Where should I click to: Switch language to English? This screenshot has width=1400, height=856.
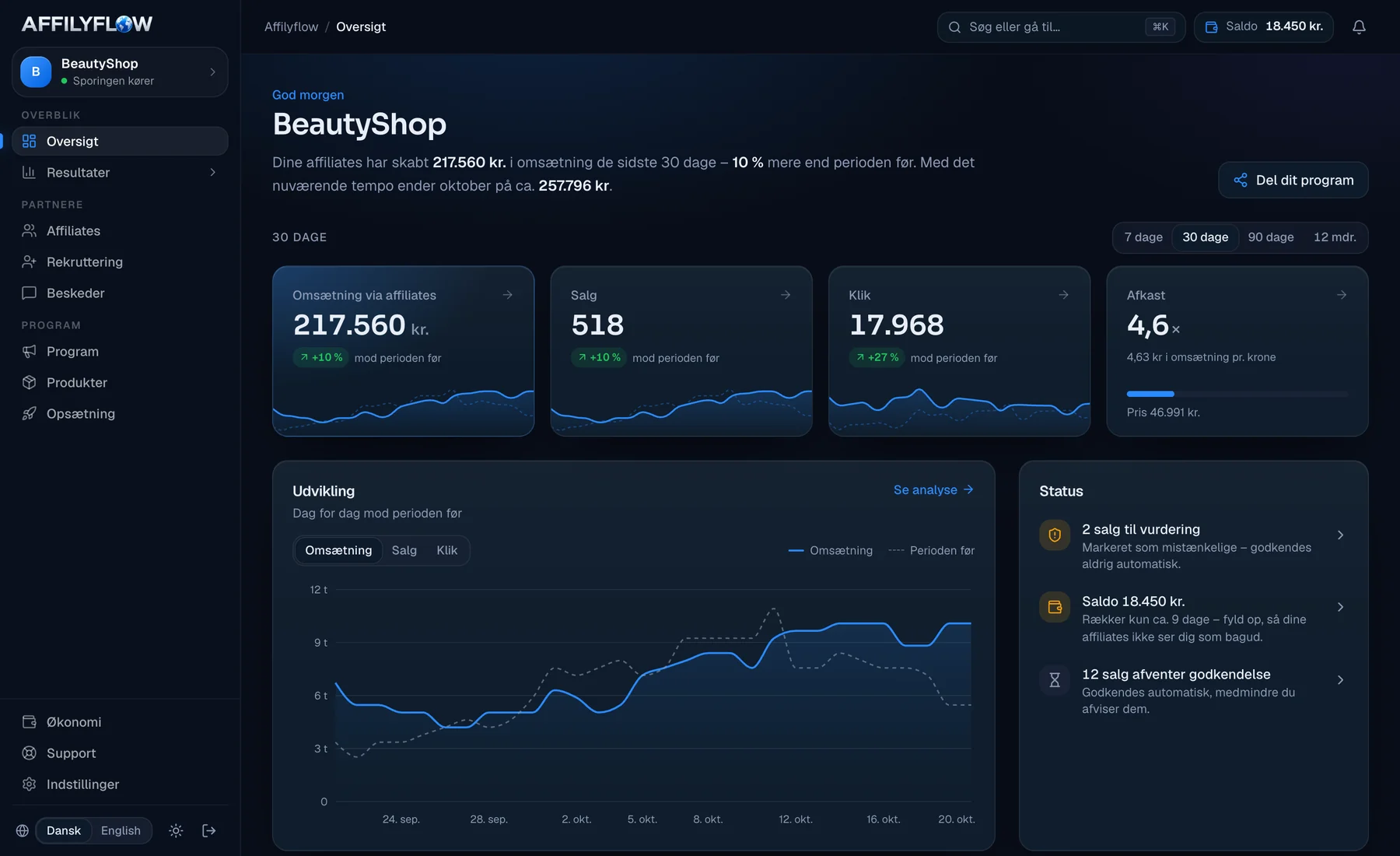[x=121, y=830]
